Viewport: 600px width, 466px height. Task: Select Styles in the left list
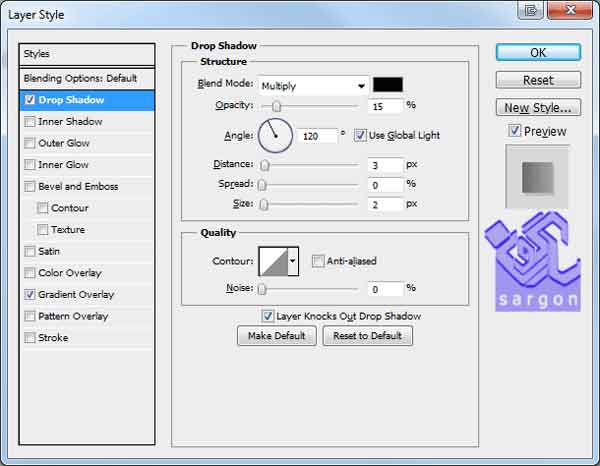[87, 54]
